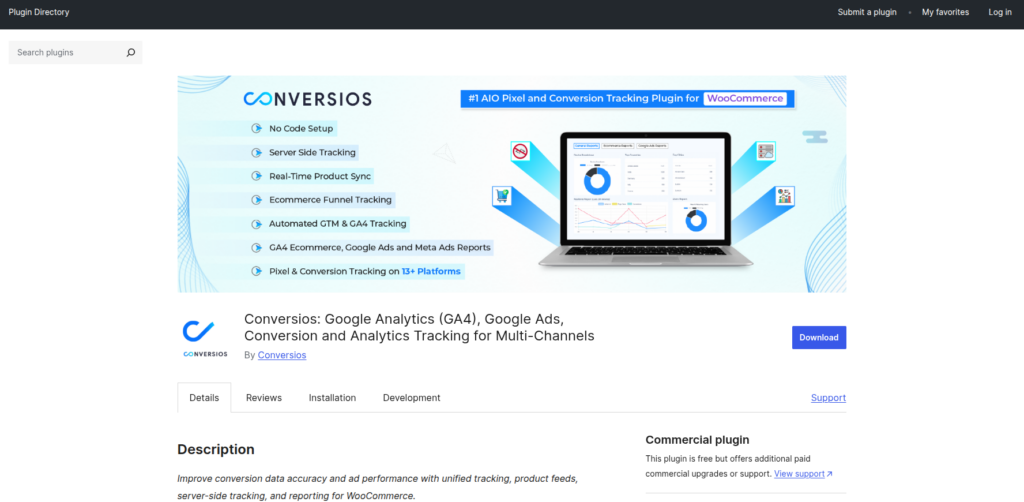This screenshot has height=502, width=1024.
Task: Click the checklist icon near laptop in banner
Action: point(765,151)
